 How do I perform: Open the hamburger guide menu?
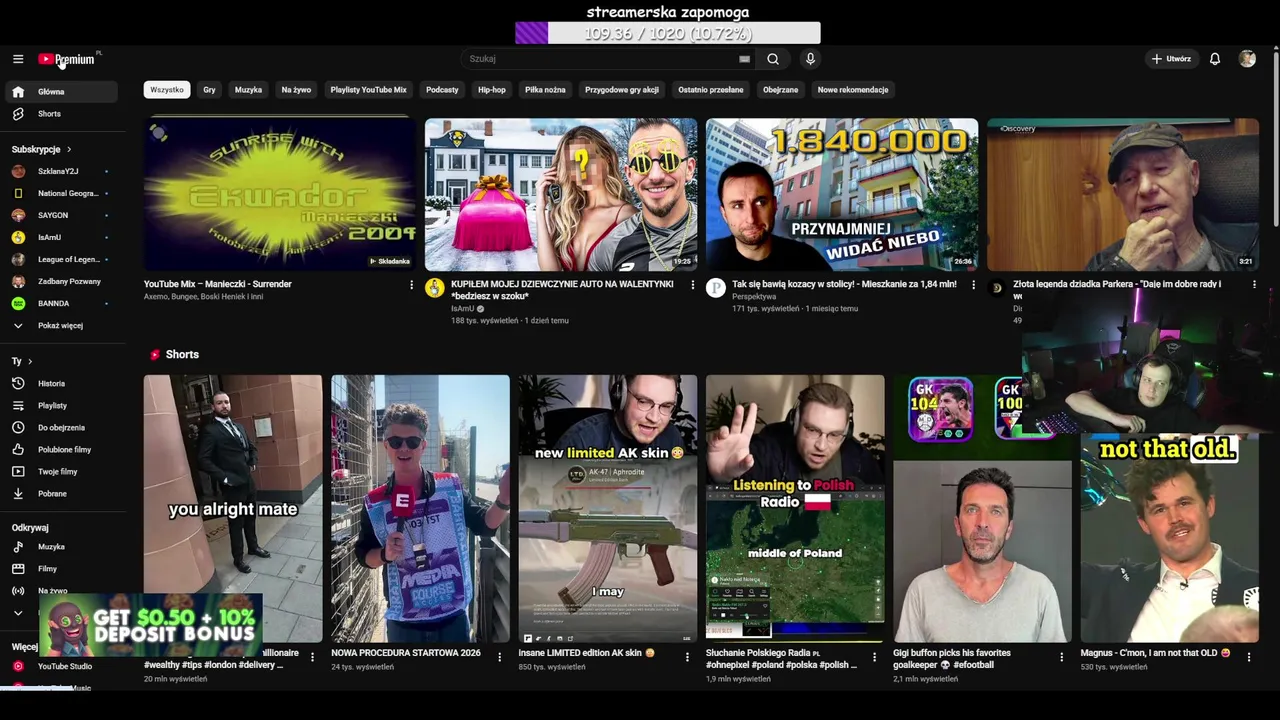point(18,59)
